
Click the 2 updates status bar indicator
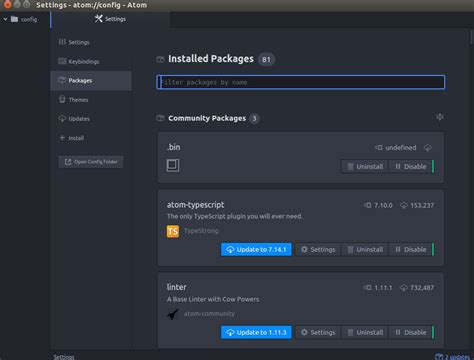coord(453,357)
